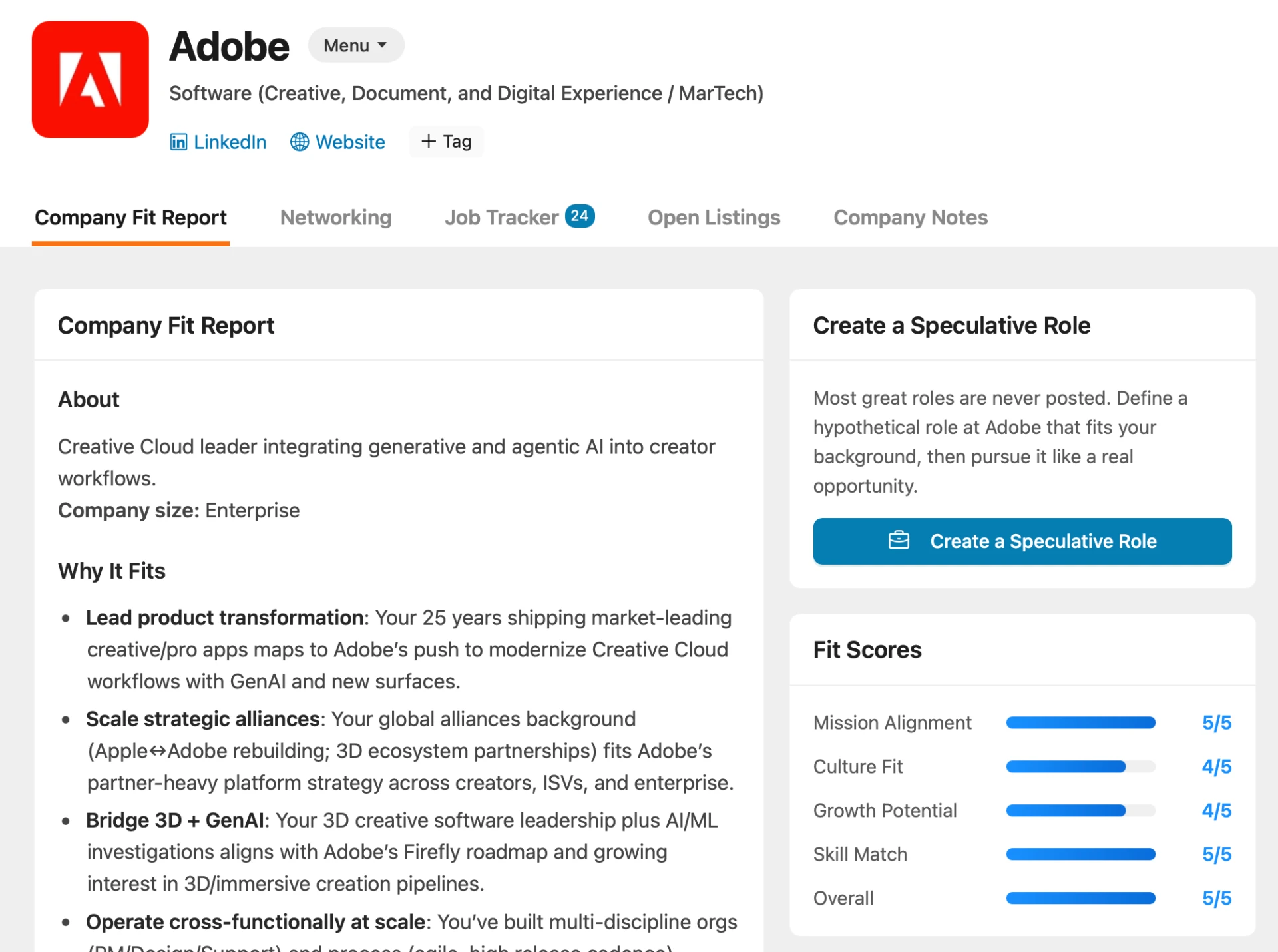The width and height of the screenshot is (1278, 952).
Task: Click the LinkedIn logo icon
Action: (178, 142)
